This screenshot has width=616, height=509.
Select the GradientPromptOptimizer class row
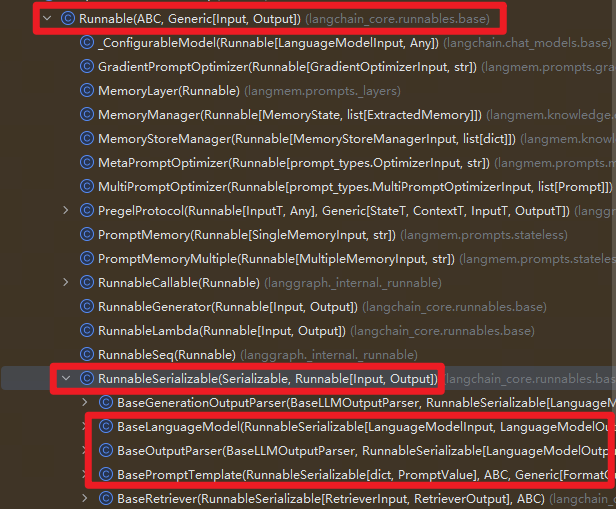click(x=308, y=66)
